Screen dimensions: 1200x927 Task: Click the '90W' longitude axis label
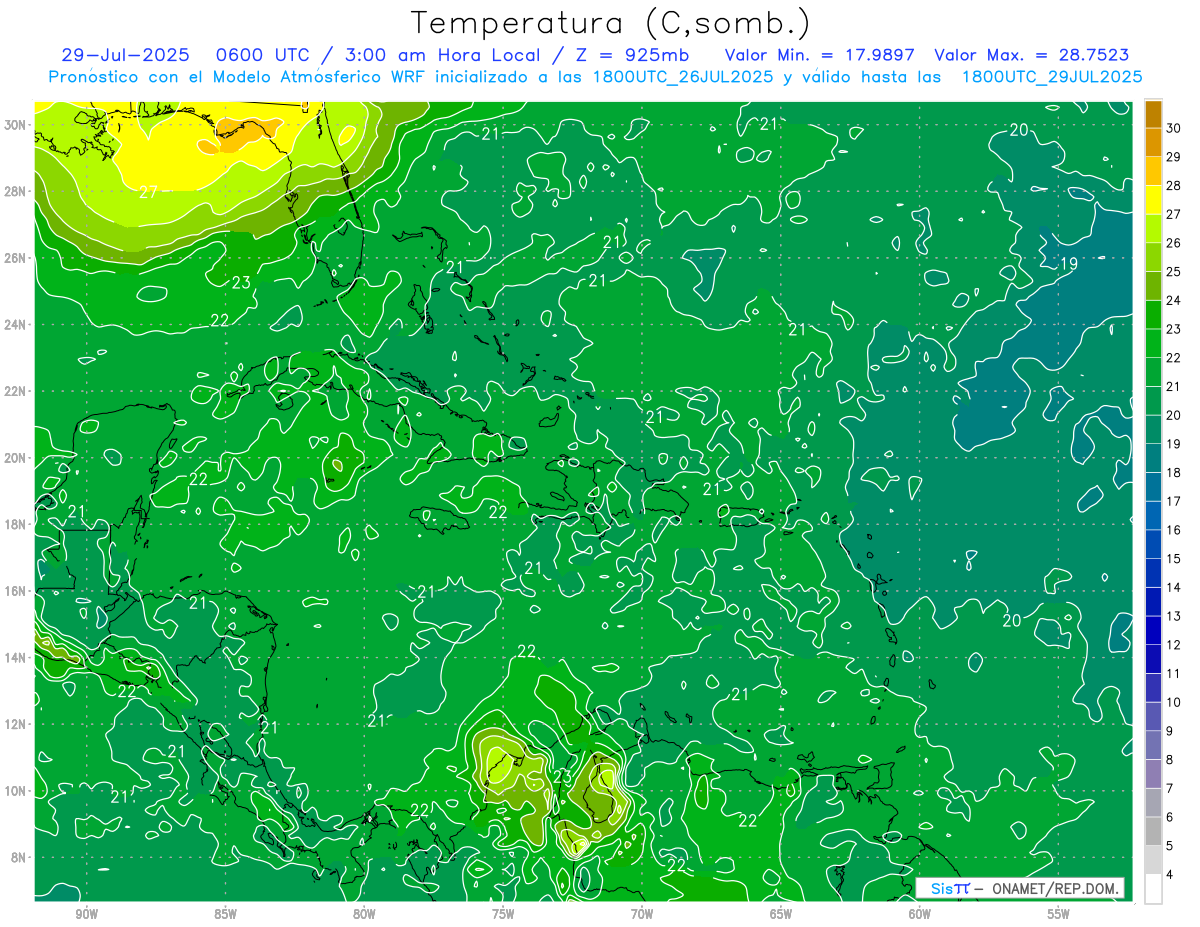[86, 914]
